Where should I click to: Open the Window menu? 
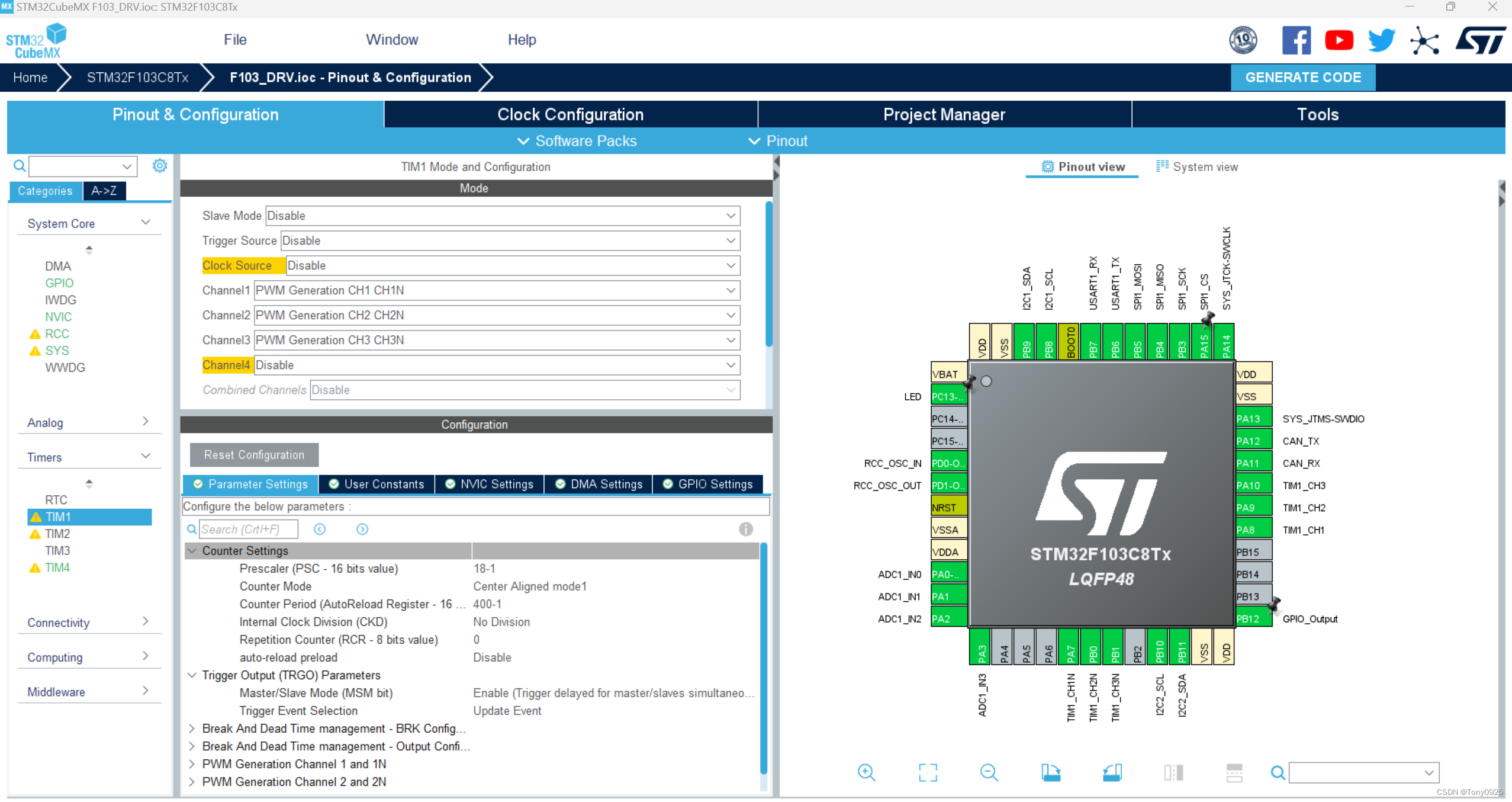click(392, 39)
